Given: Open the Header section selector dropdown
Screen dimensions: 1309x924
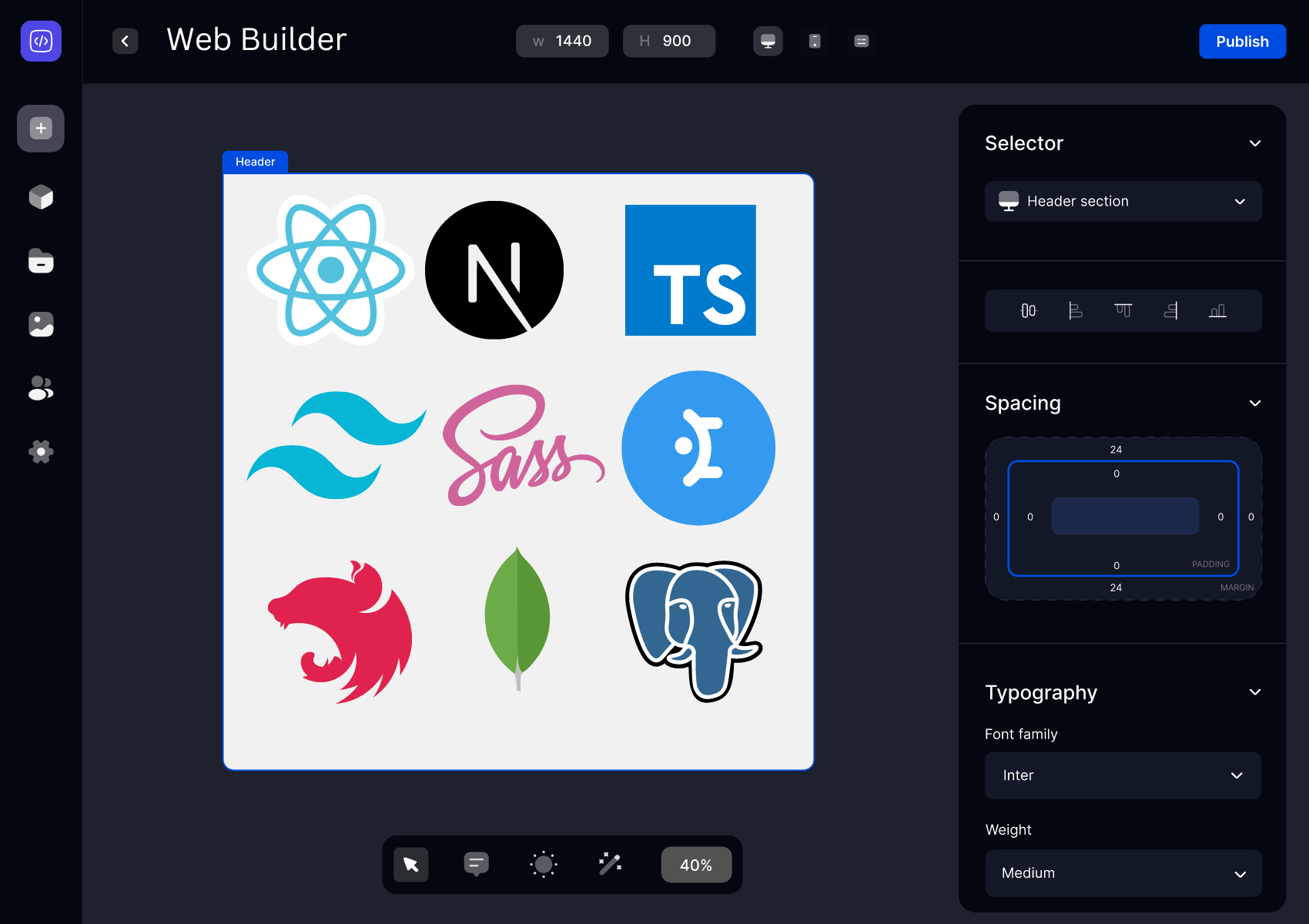Looking at the screenshot, I should (x=1123, y=202).
